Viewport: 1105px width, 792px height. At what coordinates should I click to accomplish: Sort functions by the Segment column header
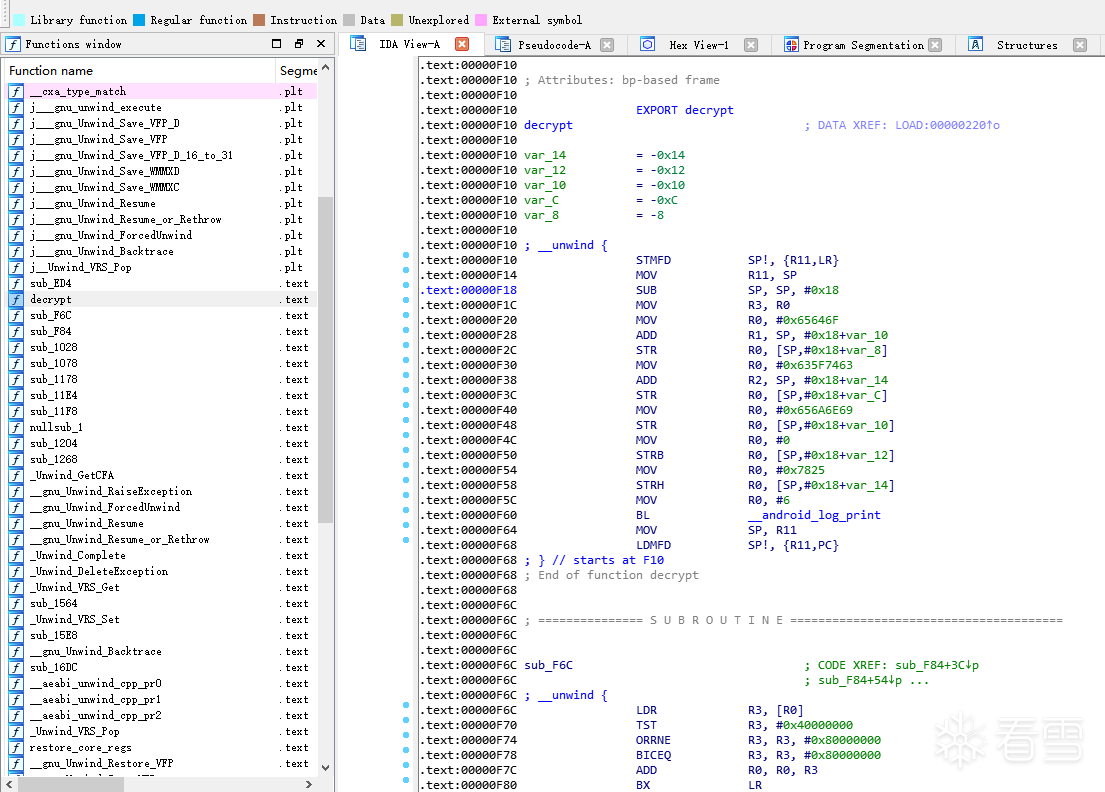[x=298, y=71]
